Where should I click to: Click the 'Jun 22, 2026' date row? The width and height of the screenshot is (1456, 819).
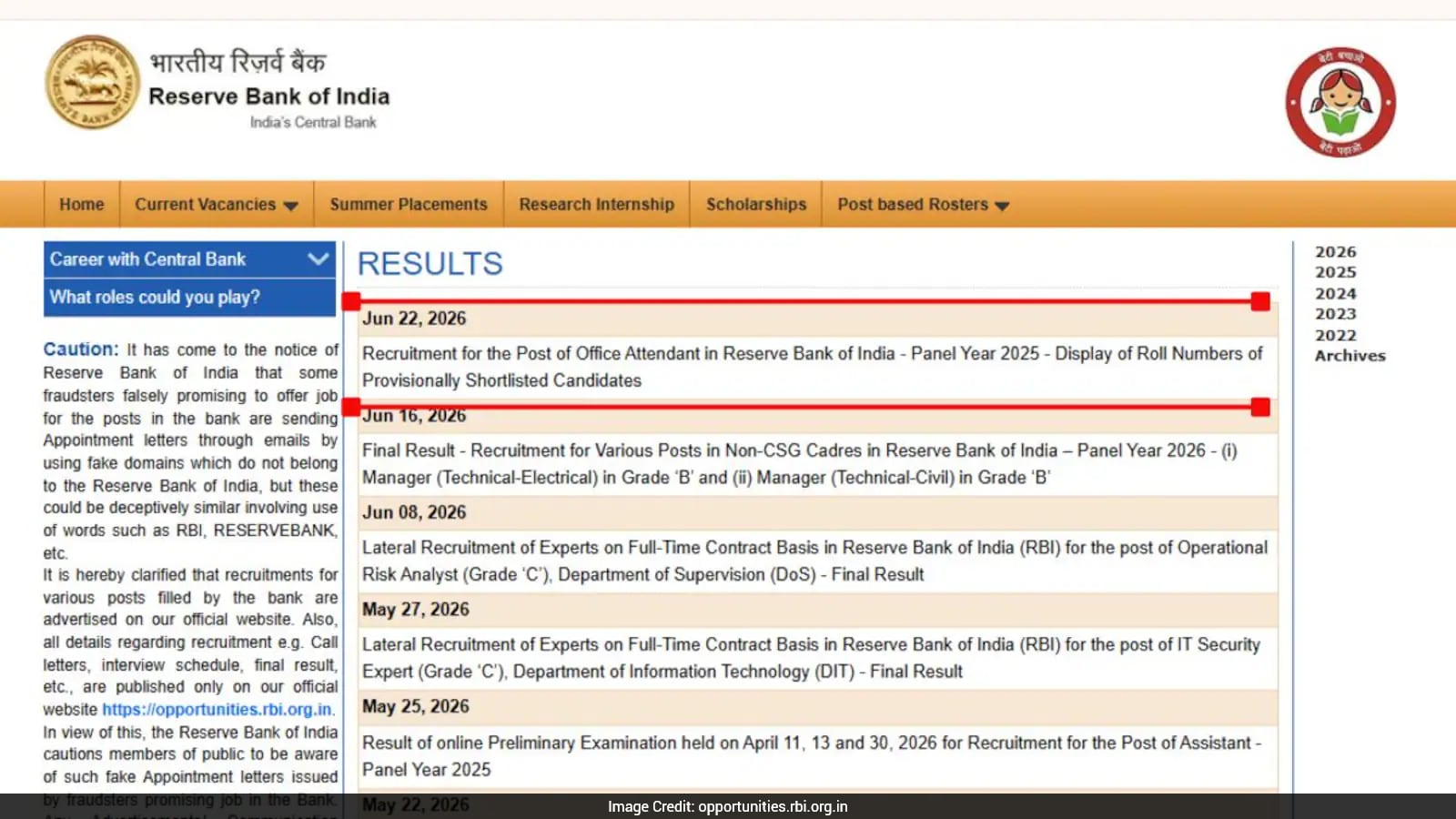pos(818,318)
